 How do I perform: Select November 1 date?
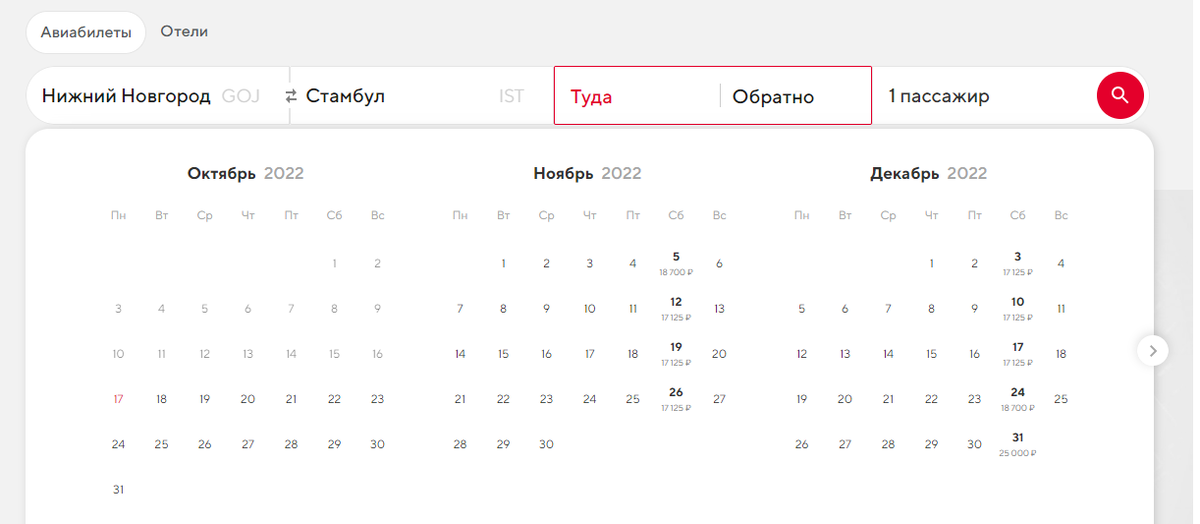503,264
